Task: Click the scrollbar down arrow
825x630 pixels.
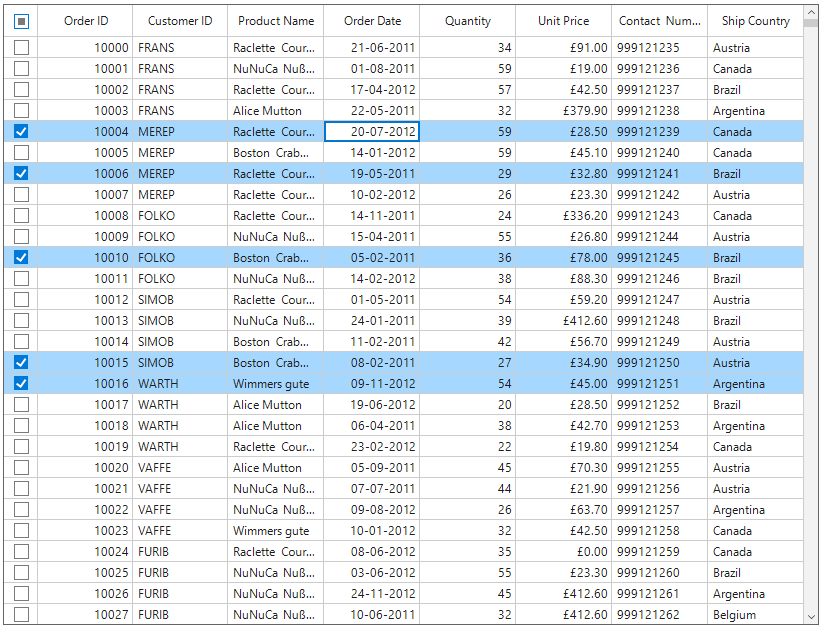Action: 811,617
